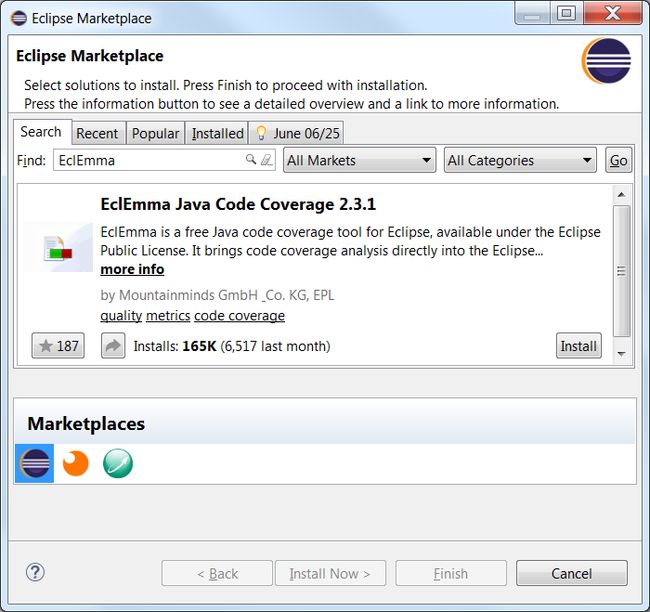Switch to the Search tab

[x=41, y=132]
